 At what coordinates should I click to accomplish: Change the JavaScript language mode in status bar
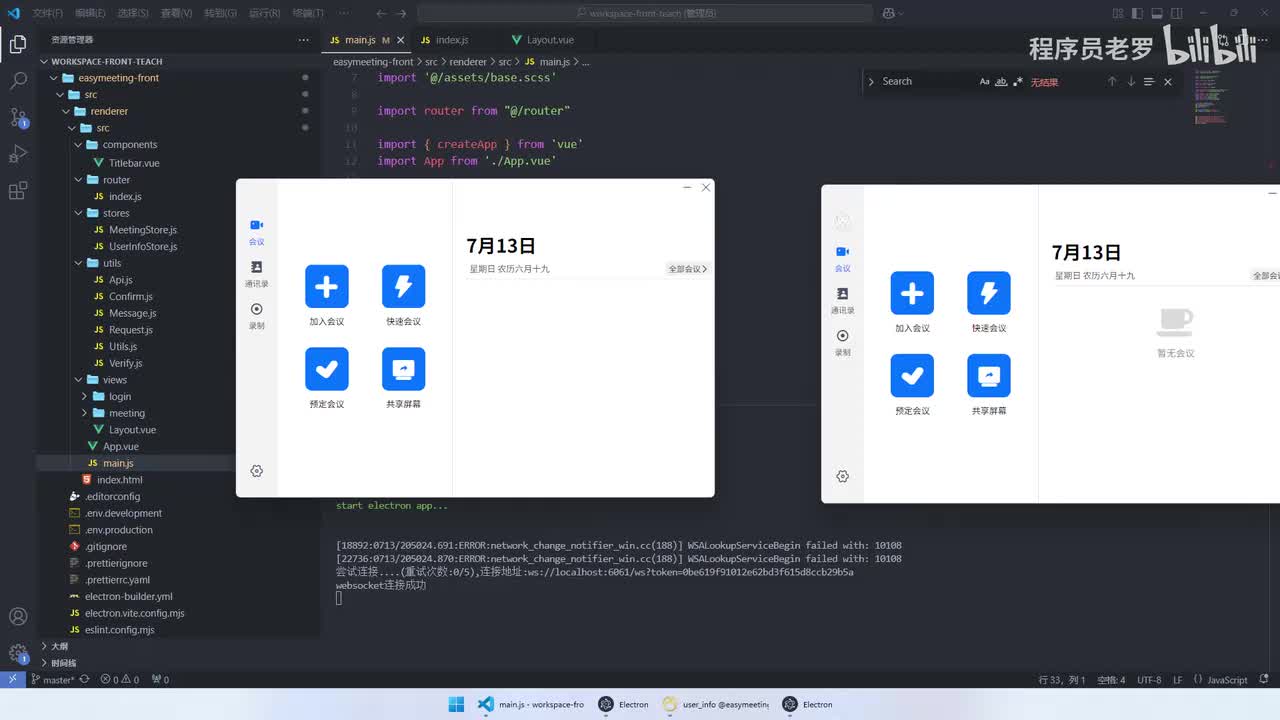pos(1227,680)
